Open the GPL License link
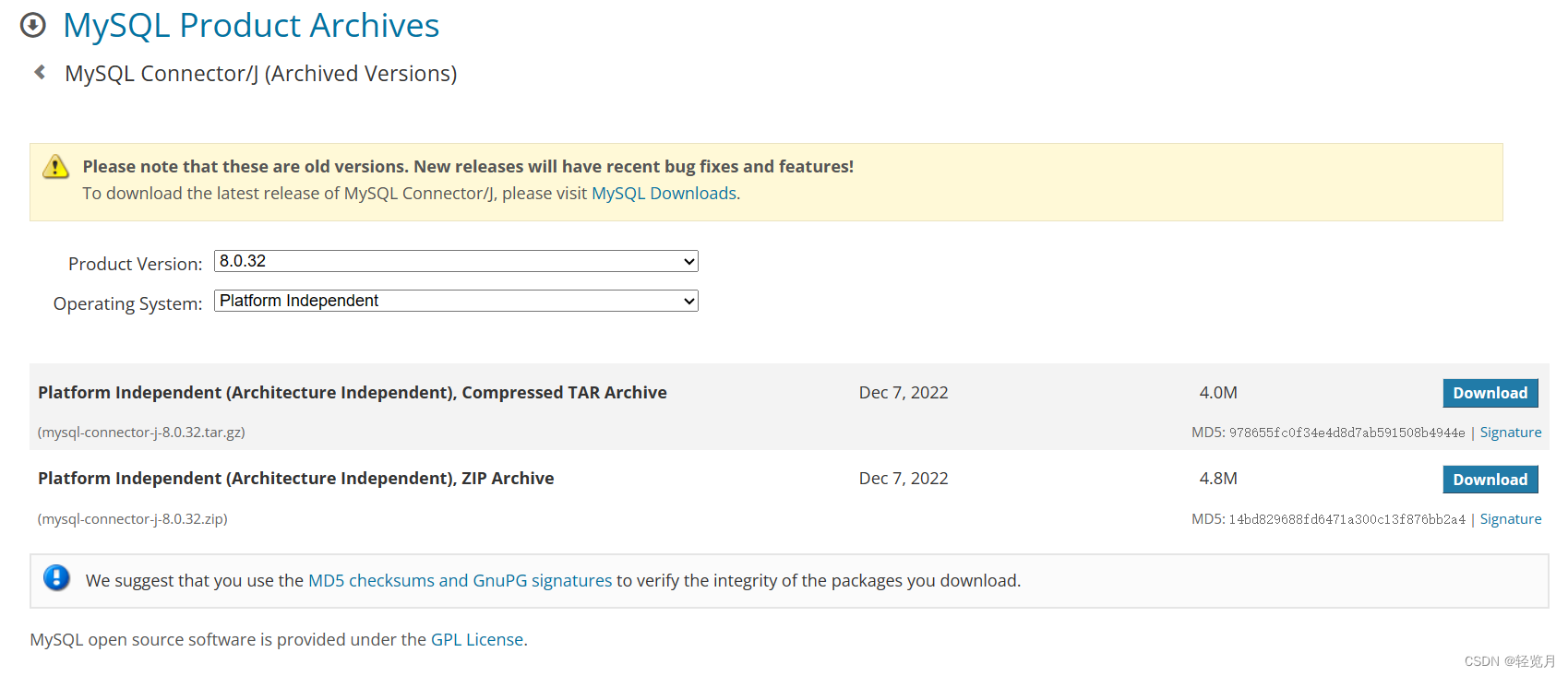1568x676 pixels. (477, 640)
